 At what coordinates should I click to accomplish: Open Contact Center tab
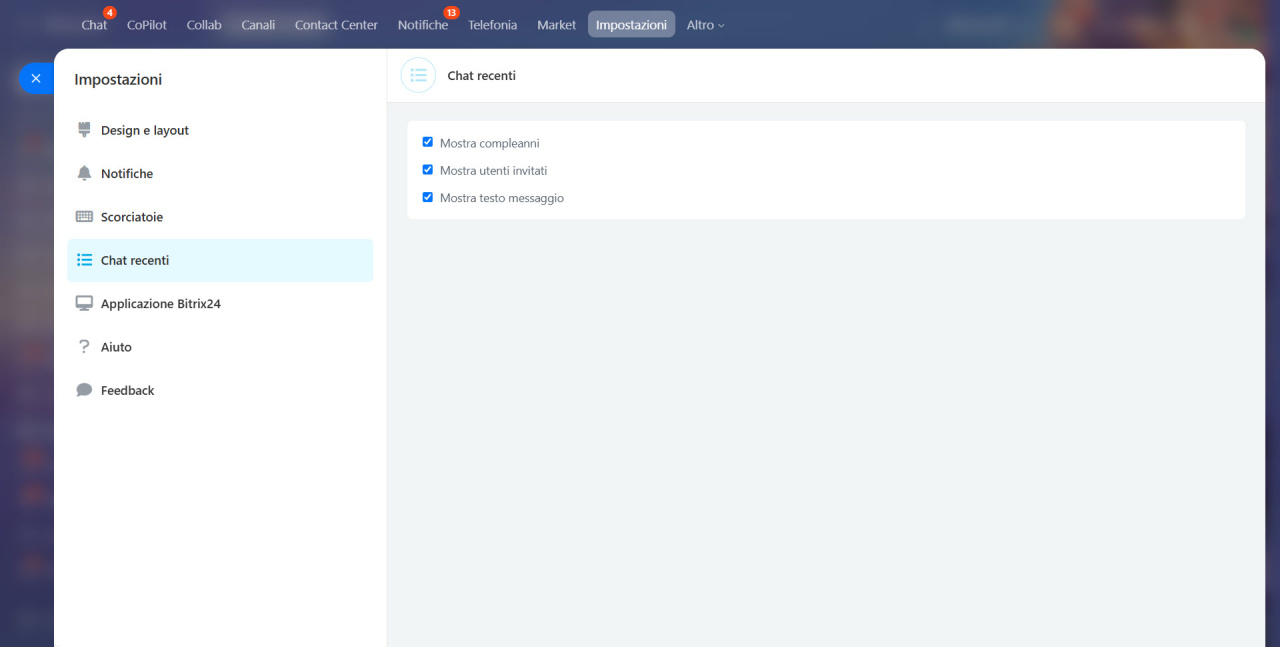[336, 25]
